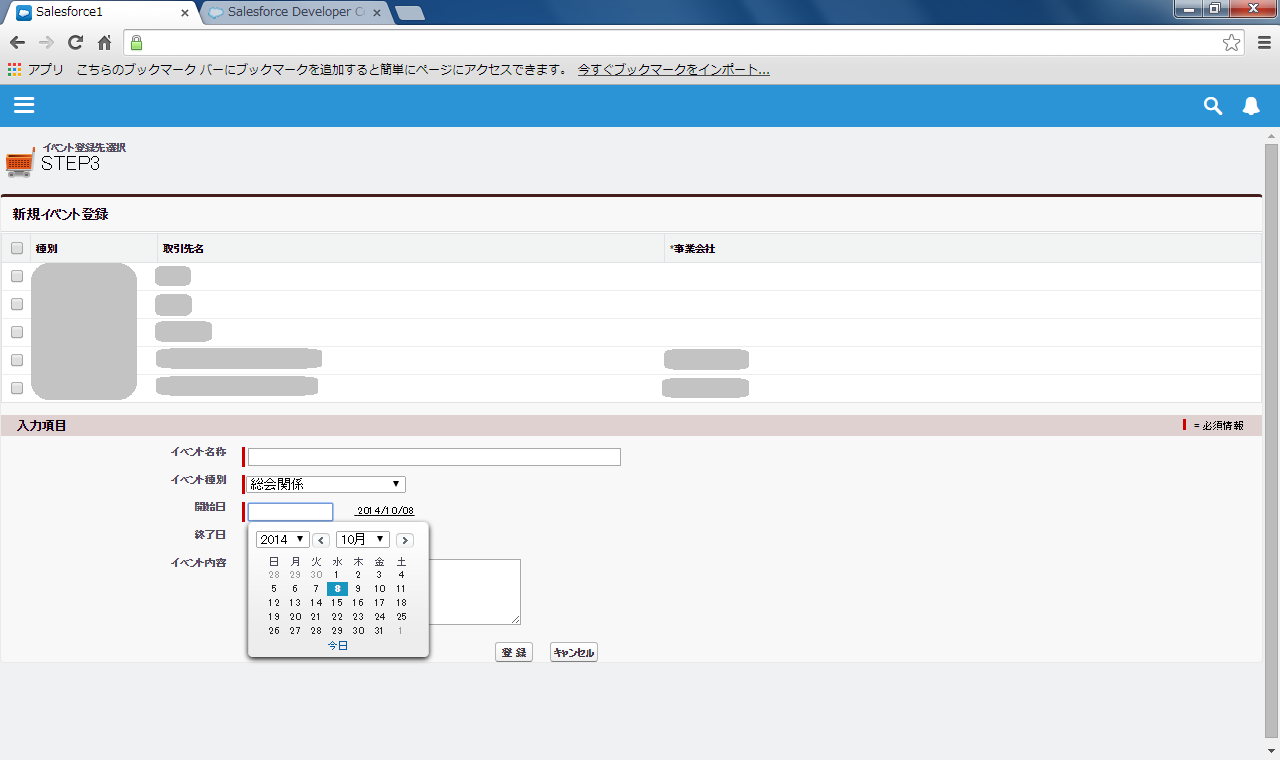Pick date 25 in the calendar
The image size is (1280, 760).
tap(401, 617)
